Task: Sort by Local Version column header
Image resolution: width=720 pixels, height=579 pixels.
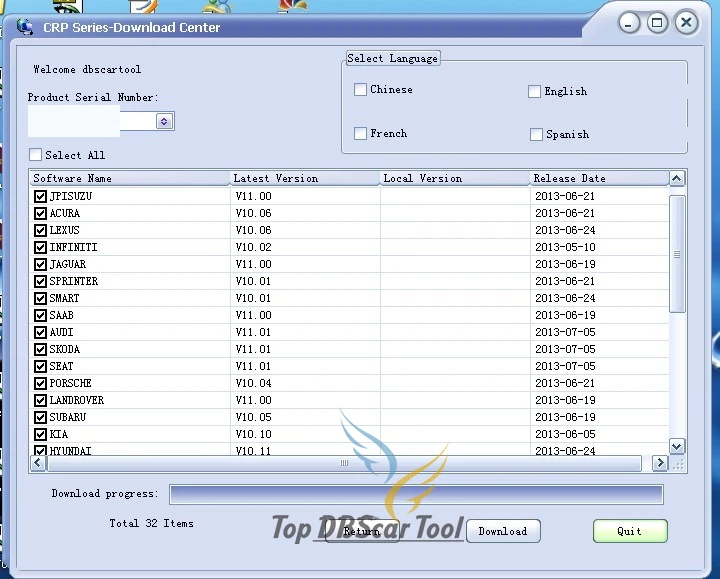Action: pos(455,178)
